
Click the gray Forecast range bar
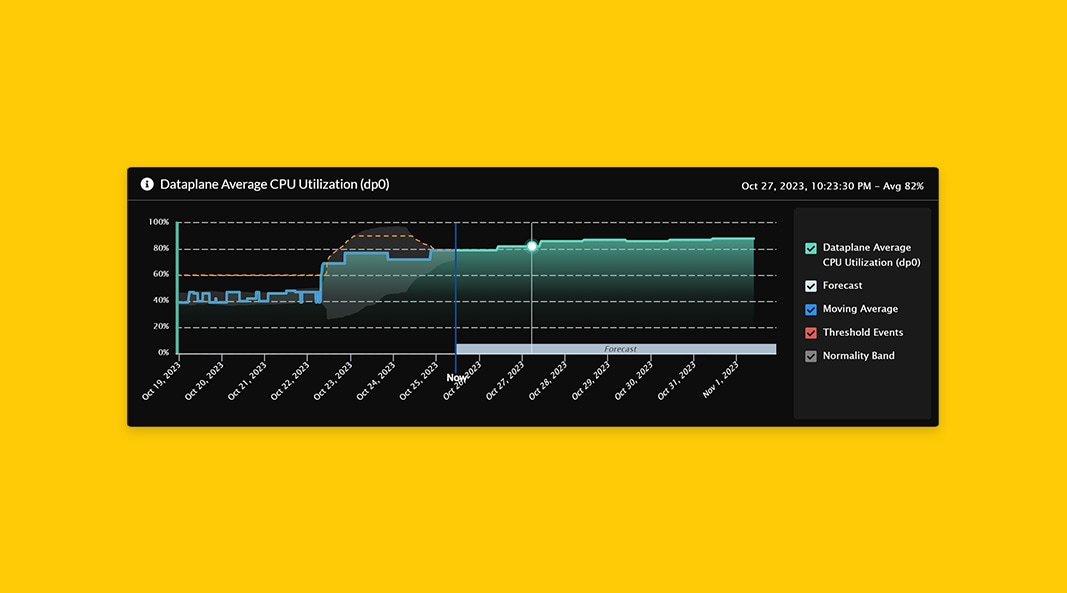[x=616, y=349]
